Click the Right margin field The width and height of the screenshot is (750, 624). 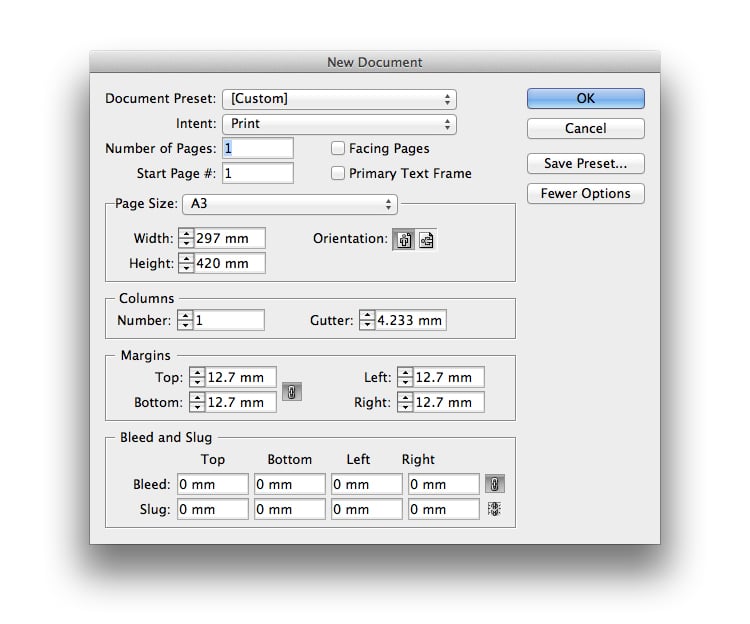(x=448, y=402)
